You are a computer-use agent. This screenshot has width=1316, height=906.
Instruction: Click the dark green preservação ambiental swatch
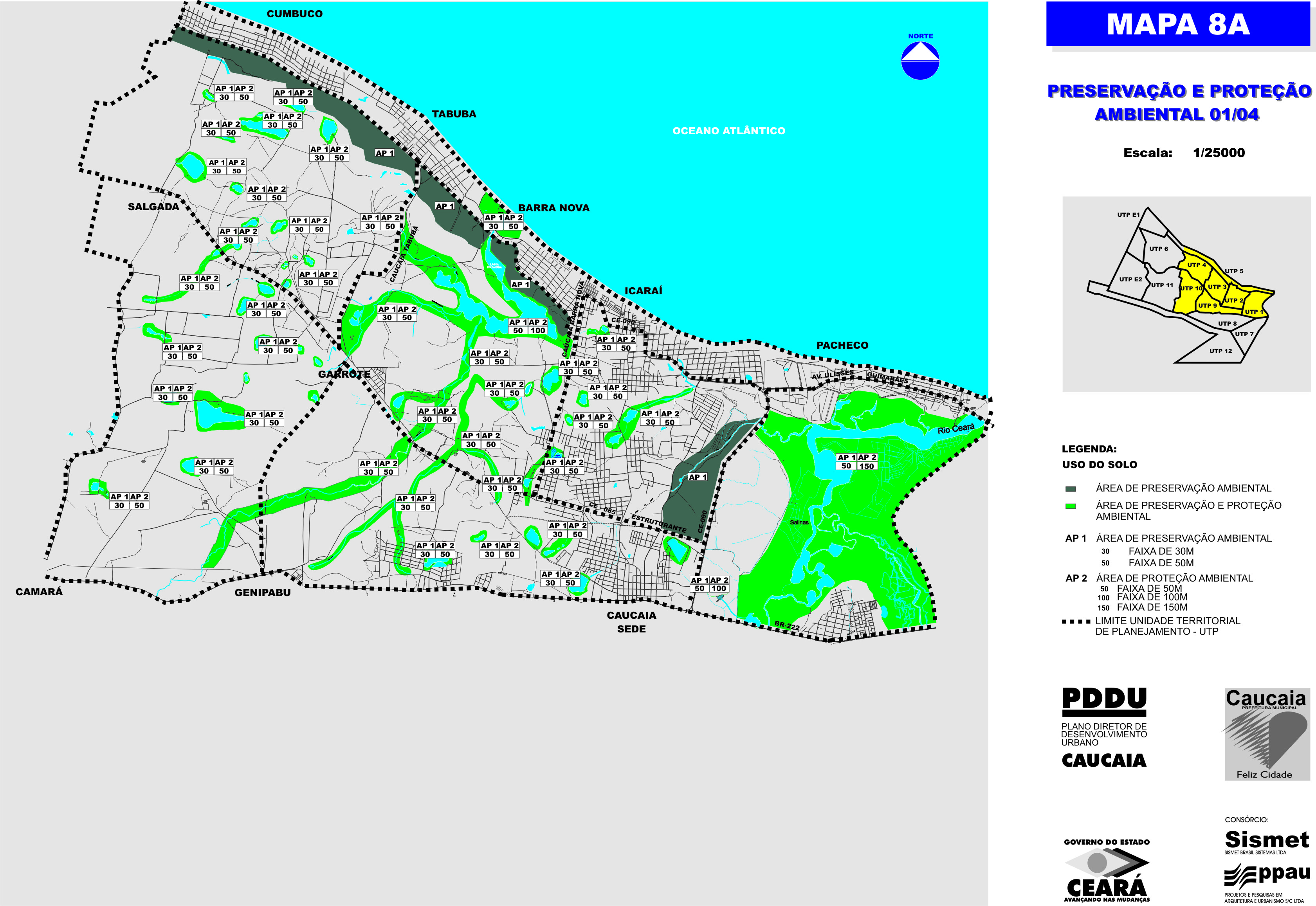tap(1071, 489)
